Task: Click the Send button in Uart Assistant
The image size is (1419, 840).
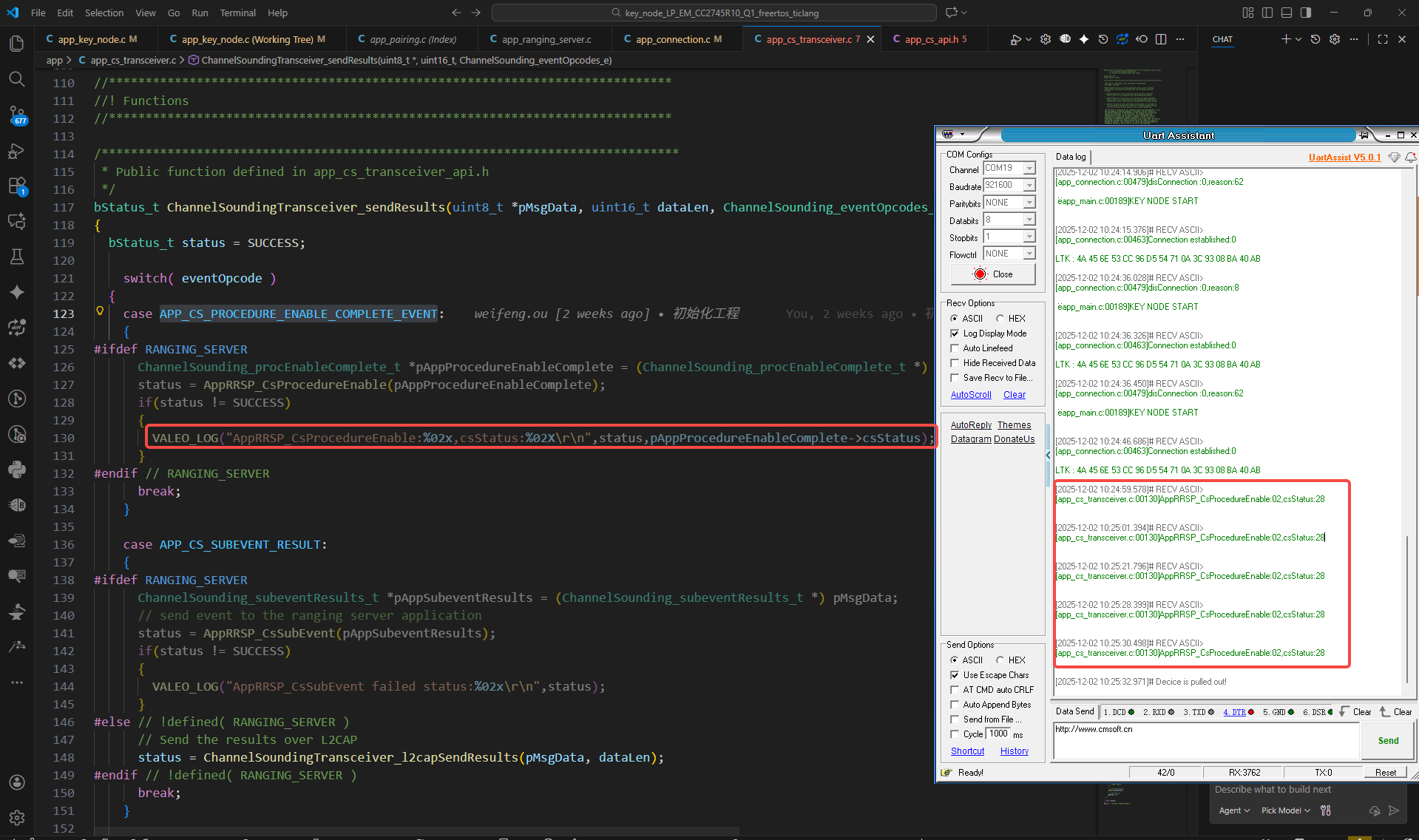Action: (1387, 741)
